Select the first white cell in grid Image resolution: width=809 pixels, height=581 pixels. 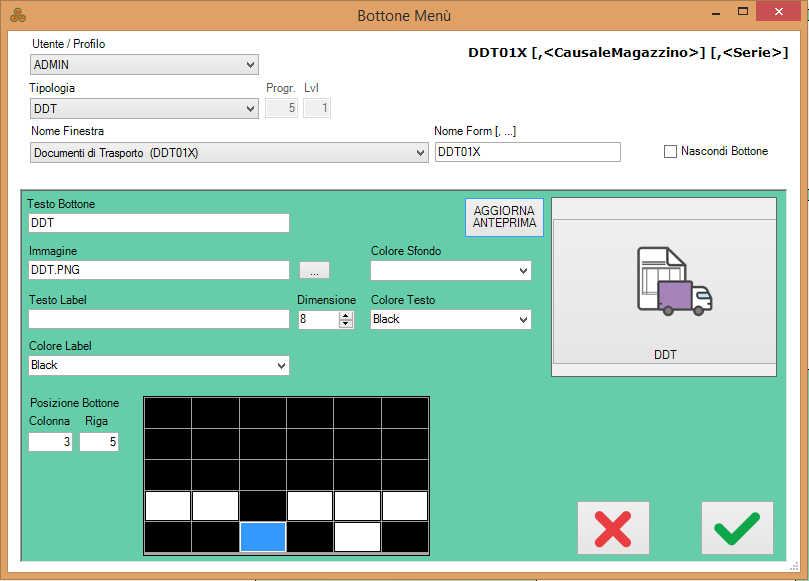coord(168,506)
